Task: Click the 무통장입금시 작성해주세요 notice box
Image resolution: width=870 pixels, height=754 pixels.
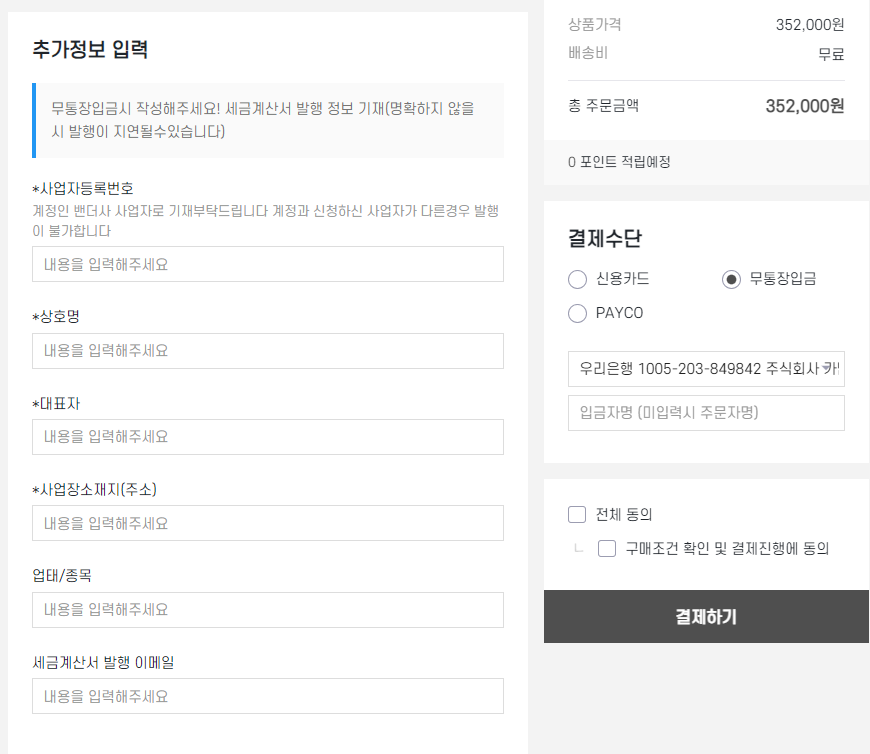Action: (267, 120)
